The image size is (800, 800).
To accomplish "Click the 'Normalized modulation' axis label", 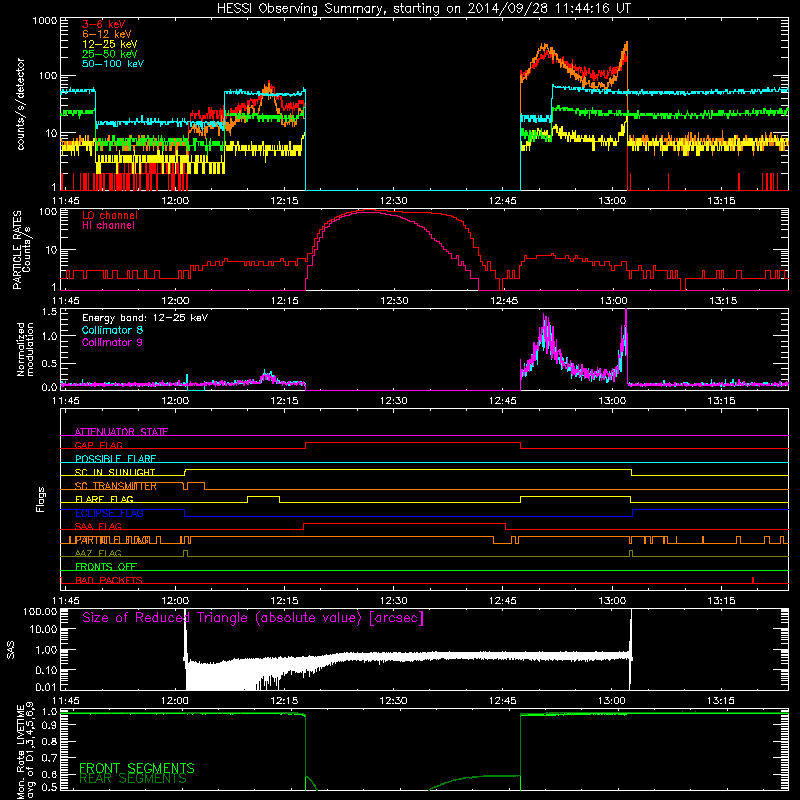I will [25, 349].
